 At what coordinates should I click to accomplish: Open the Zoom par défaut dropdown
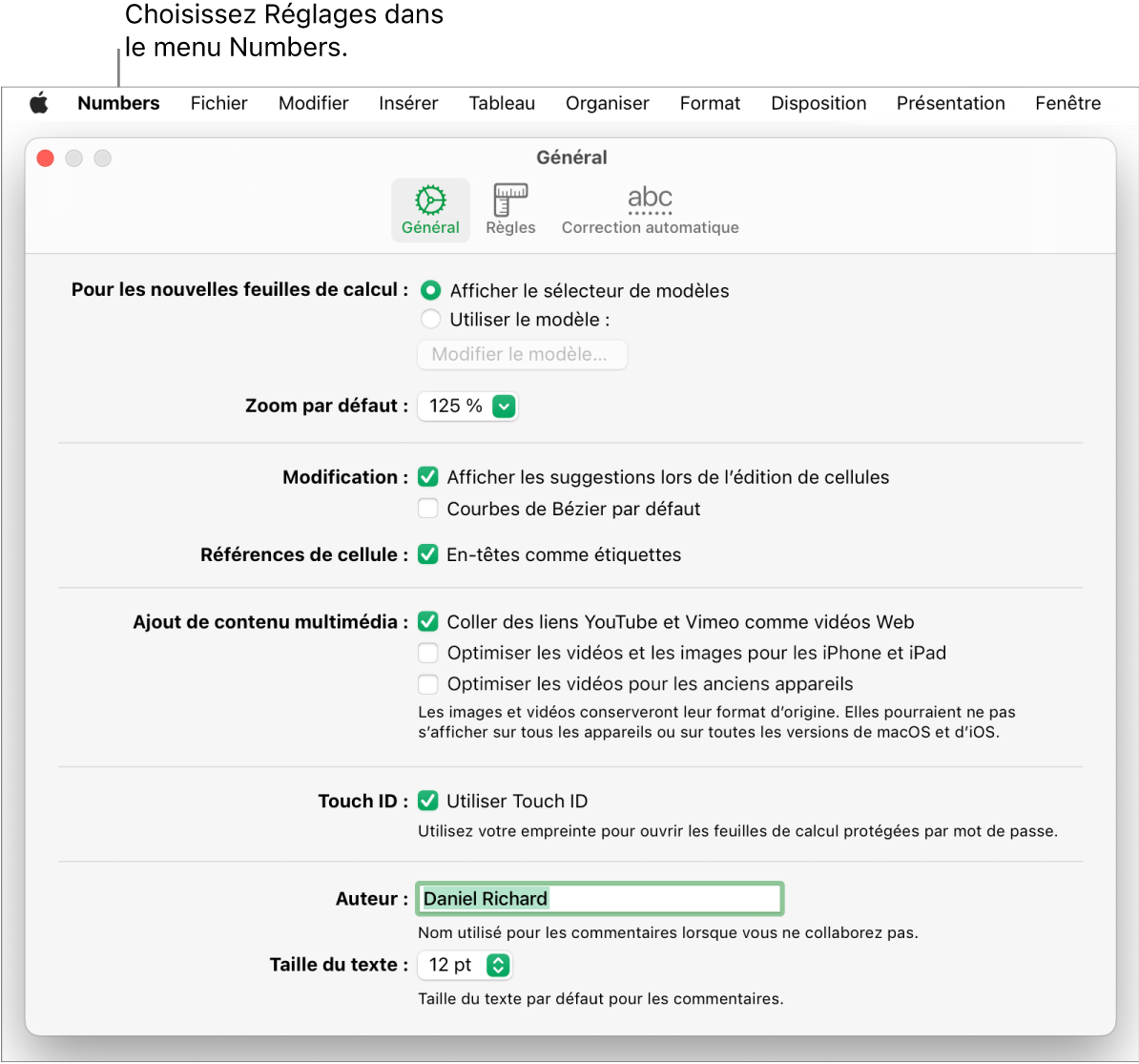(x=467, y=406)
